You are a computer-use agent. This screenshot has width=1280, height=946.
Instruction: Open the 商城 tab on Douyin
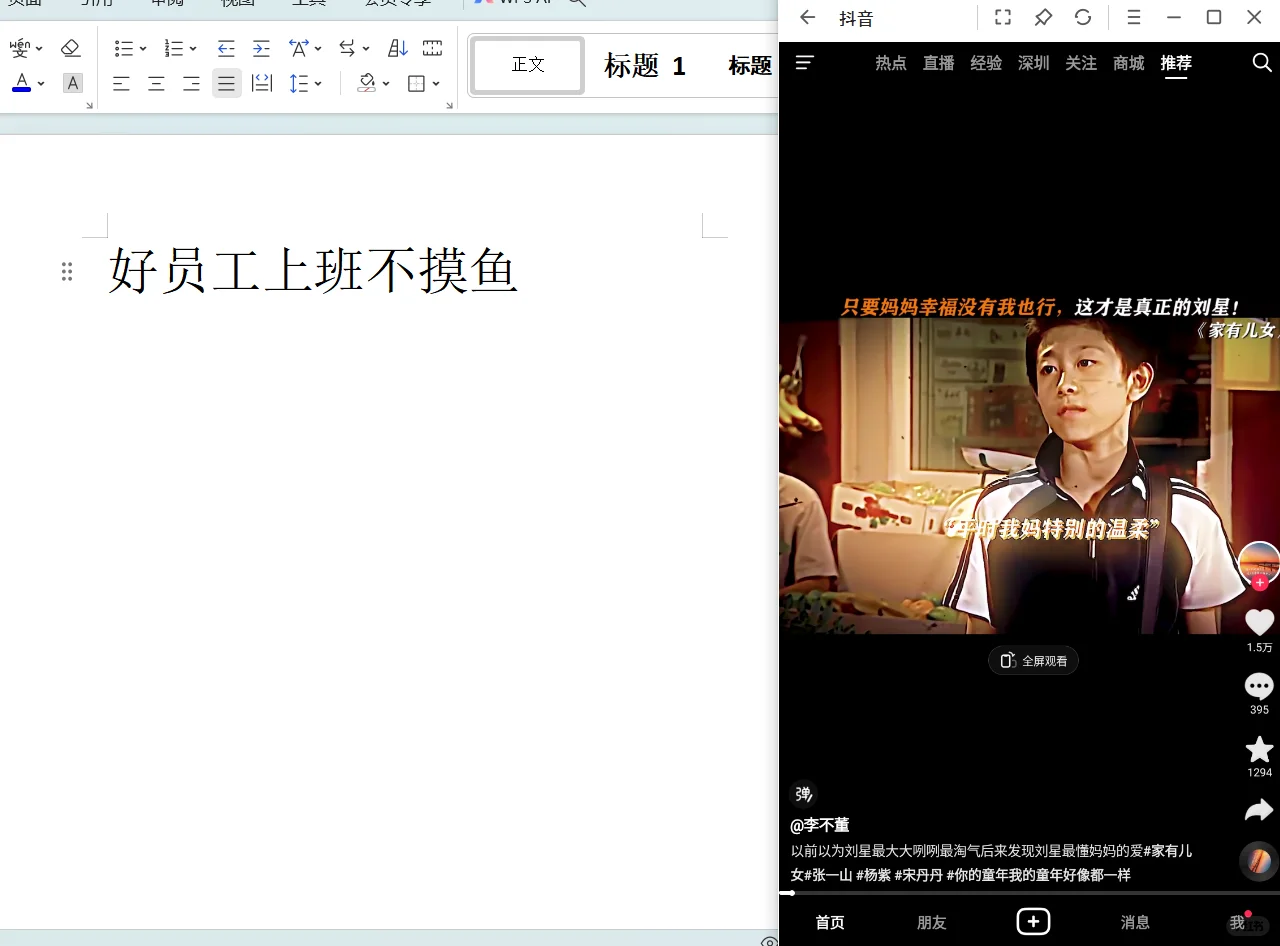coord(1128,62)
